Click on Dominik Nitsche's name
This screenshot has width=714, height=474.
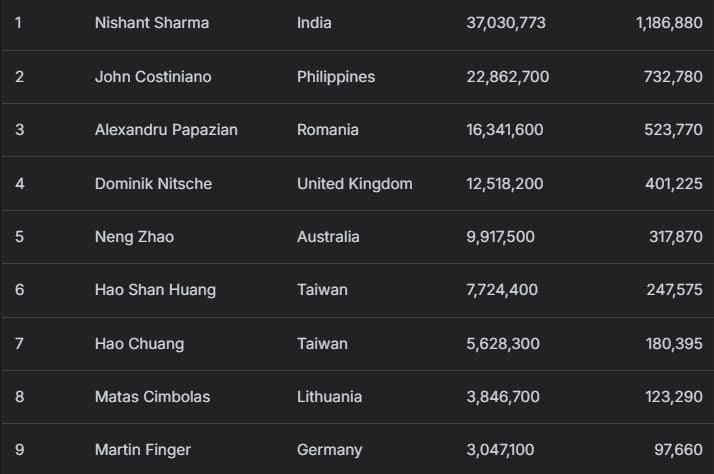tap(153, 184)
